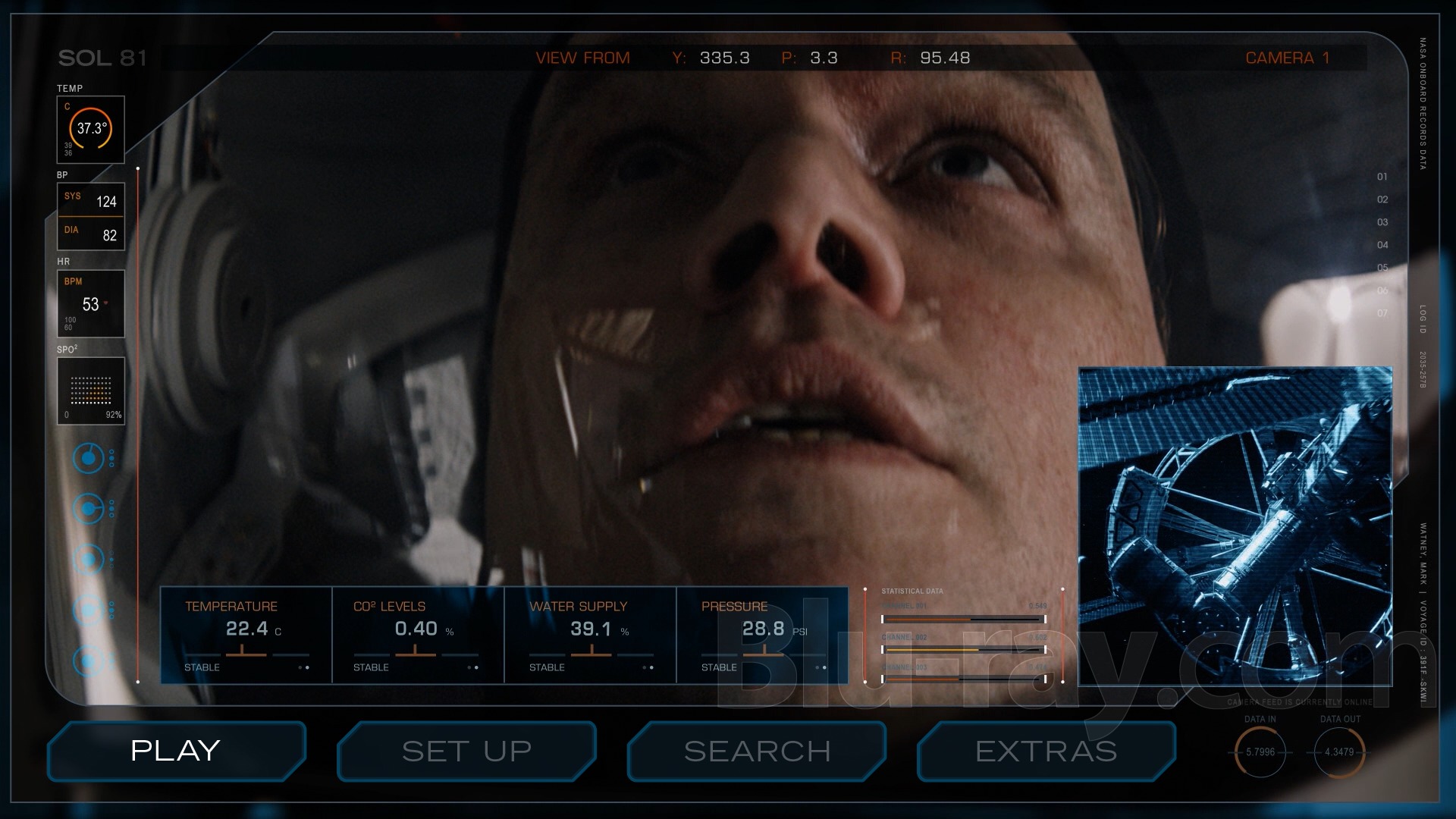Click the CHANNEL 001 statistical data bar
The height and width of the screenshot is (819, 1456).
click(x=964, y=619)
